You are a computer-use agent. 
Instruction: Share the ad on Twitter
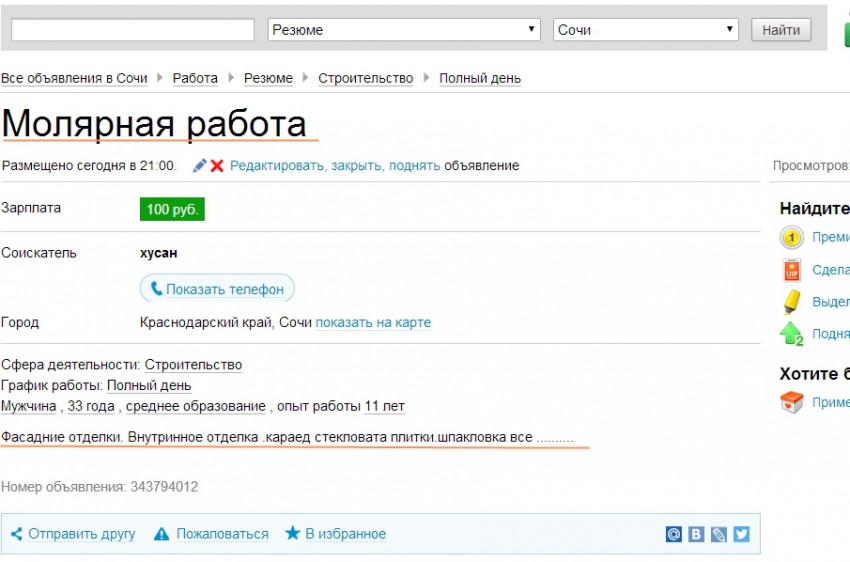pyautogui.click(x=741, y=534)
